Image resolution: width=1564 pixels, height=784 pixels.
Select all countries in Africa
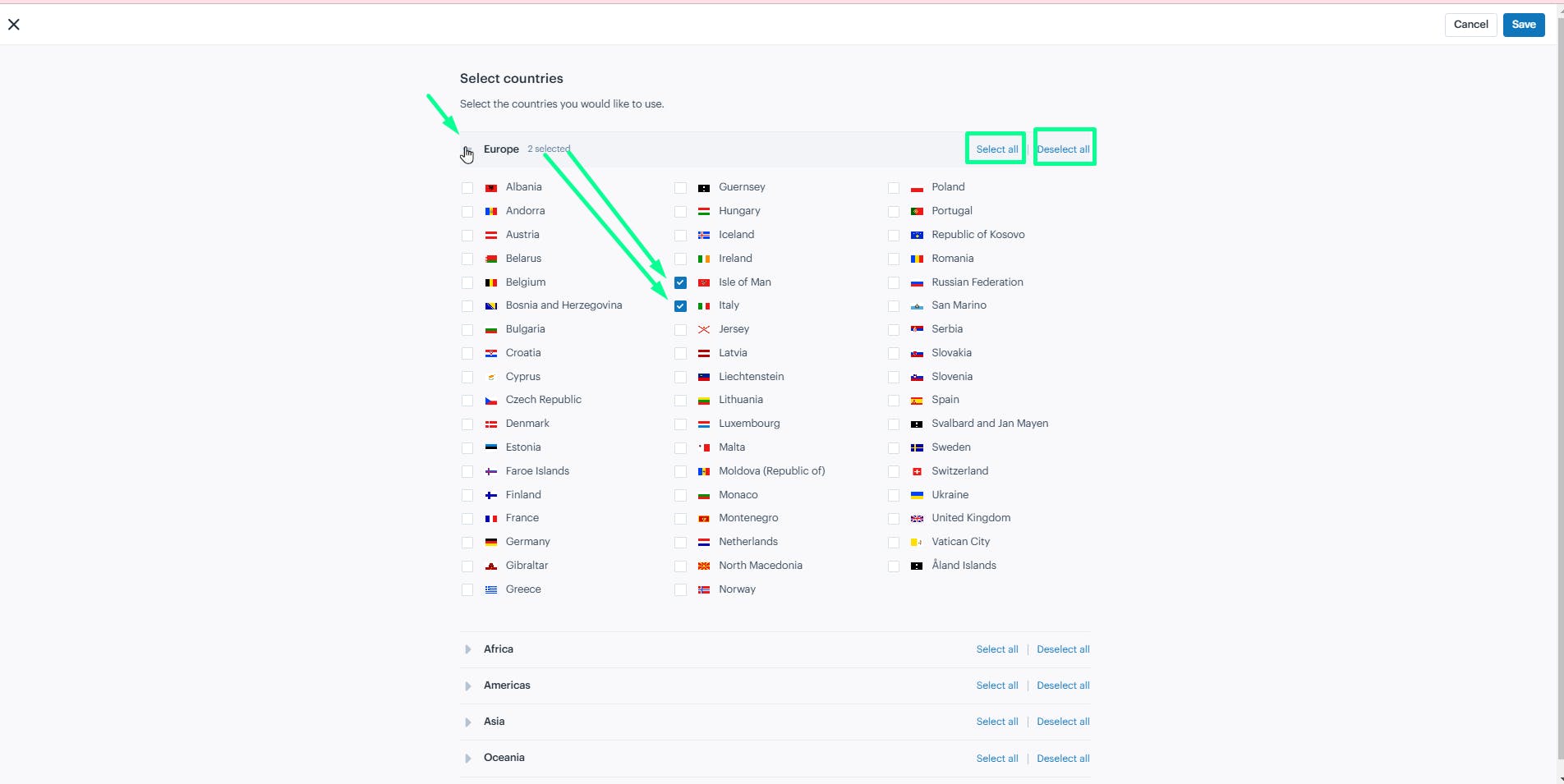tap(996, 649)
